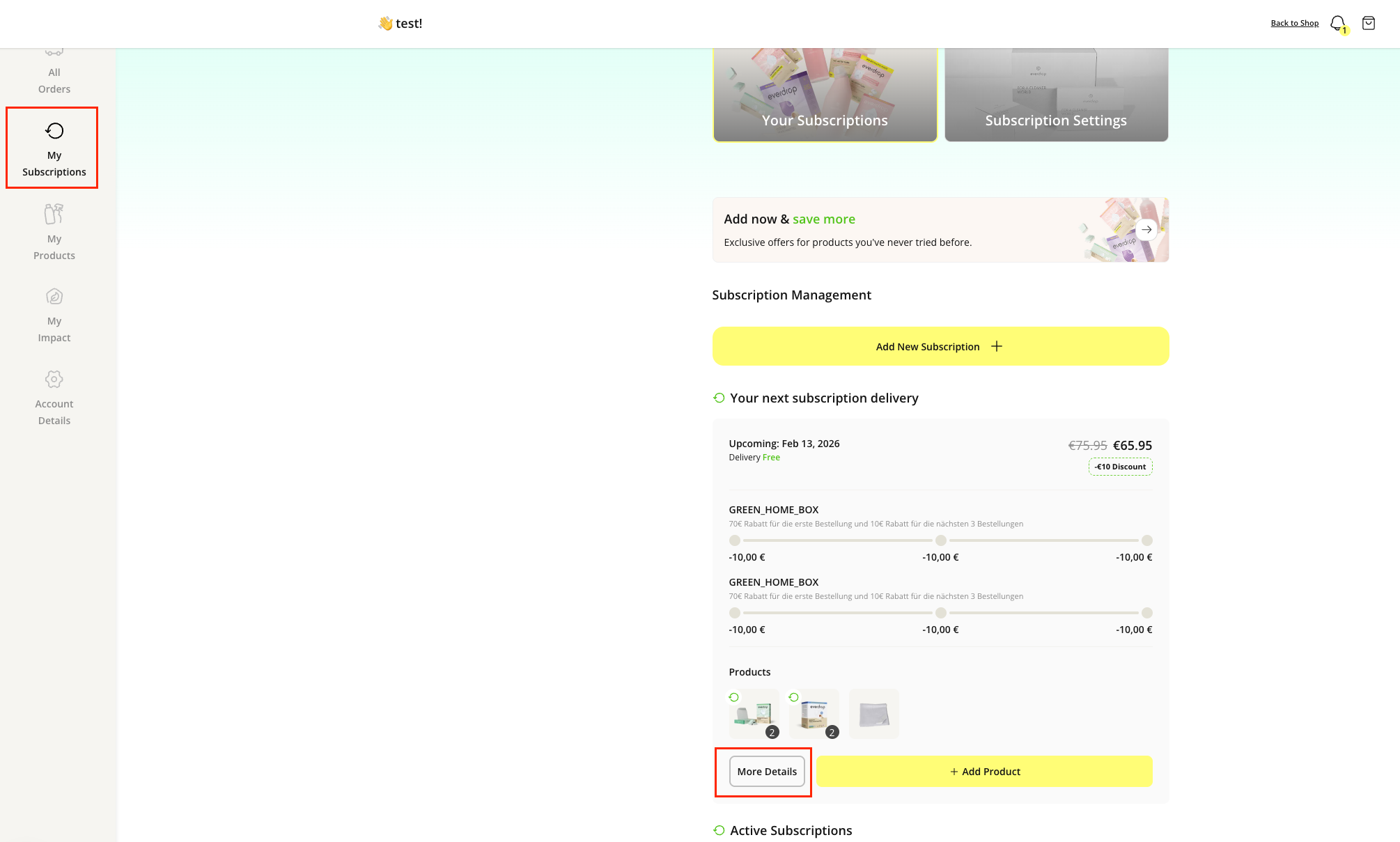Click Back to Shop link
This screenshot has height=842, width=1400.
1294,23
